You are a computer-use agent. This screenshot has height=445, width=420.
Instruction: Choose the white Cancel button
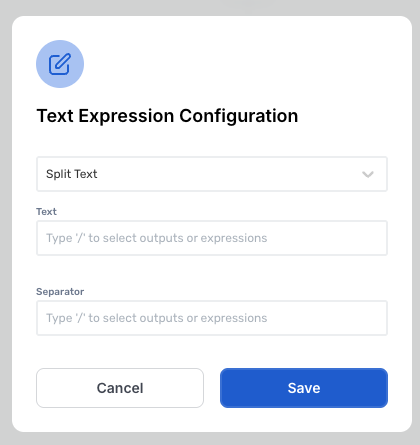[x=120, y=388]
